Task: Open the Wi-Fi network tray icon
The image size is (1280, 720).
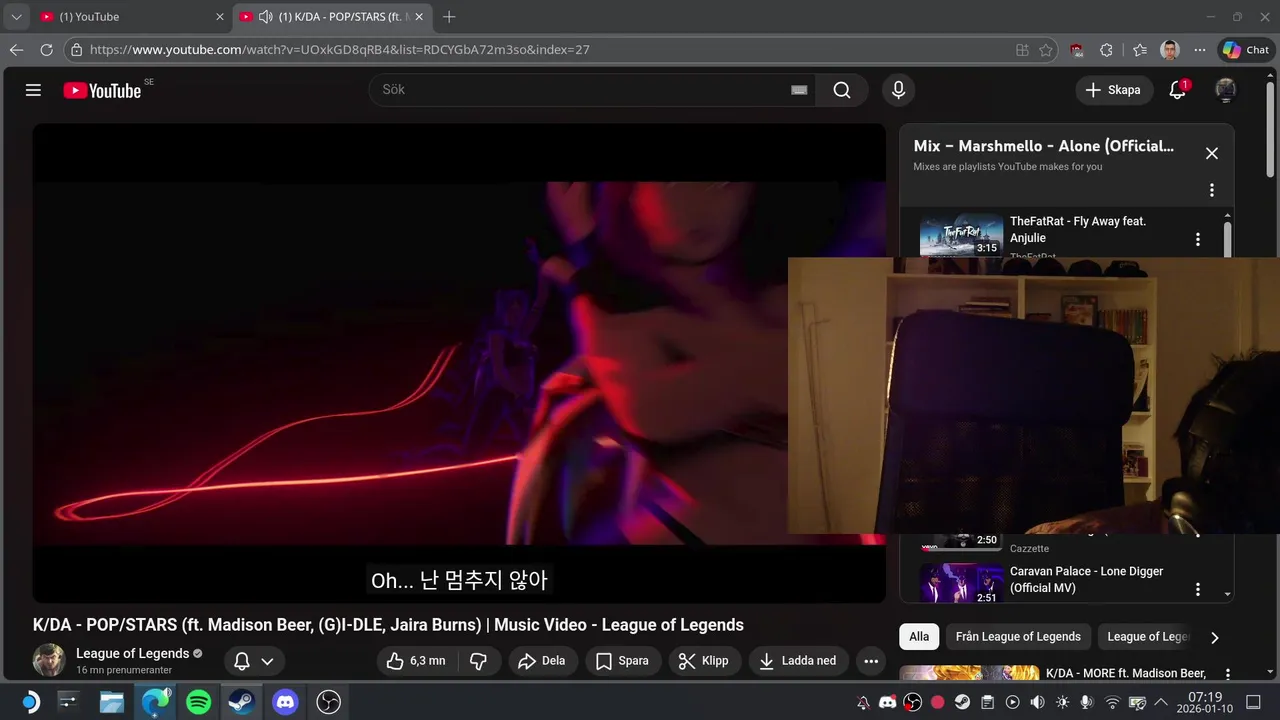Action: pos(1112,702)
